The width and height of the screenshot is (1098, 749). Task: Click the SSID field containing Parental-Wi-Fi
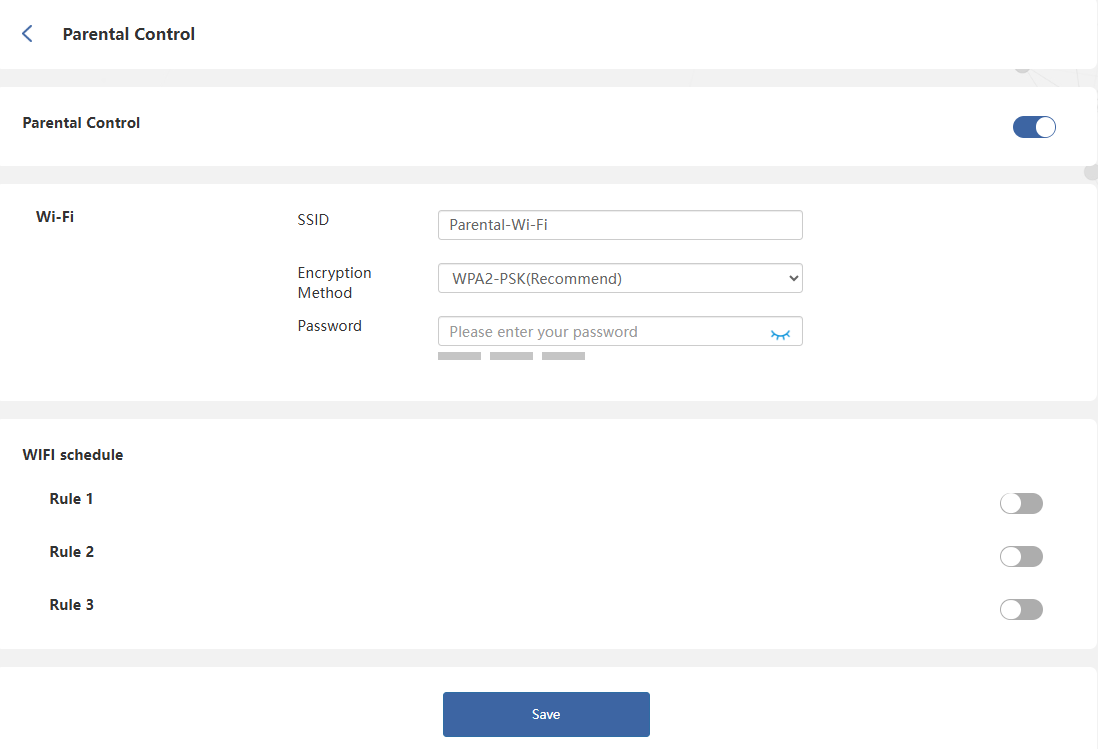[x=620, y=225]
